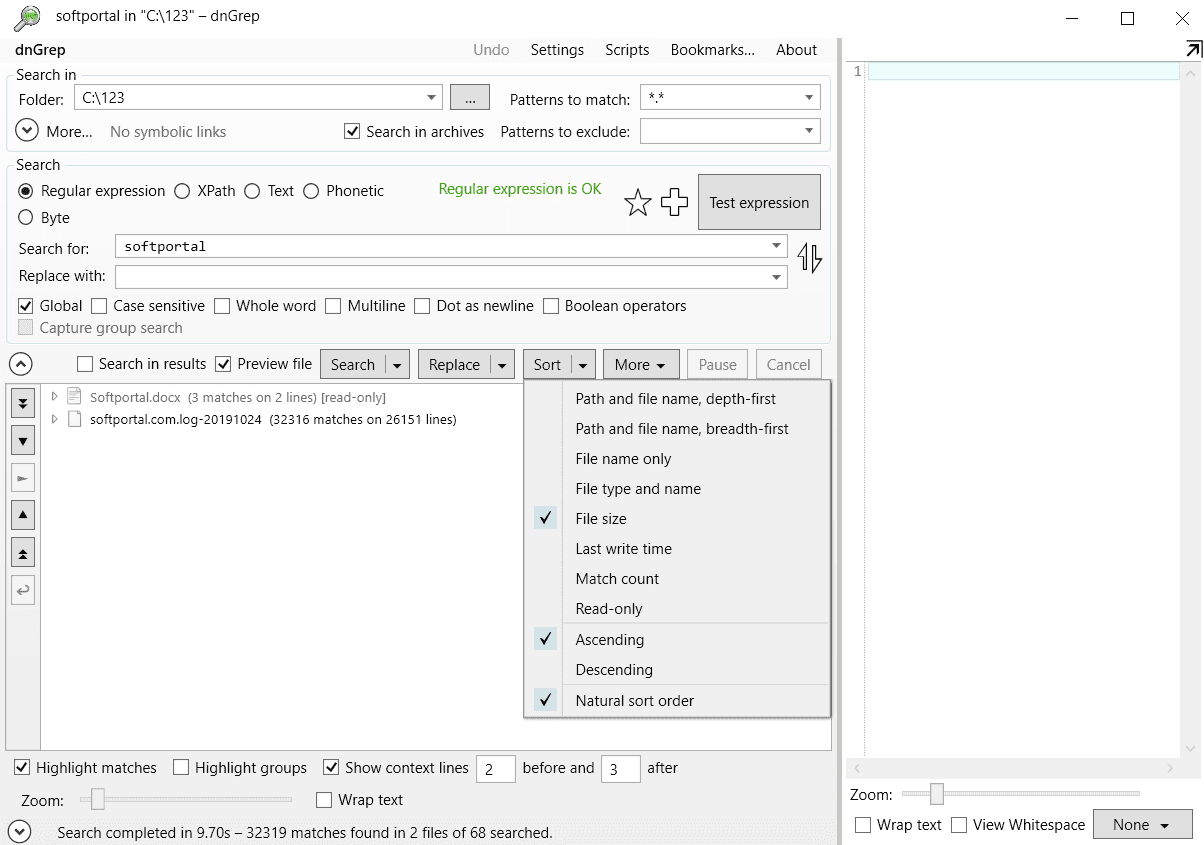Click the folder browse ellipsis button
The width and height of the screenshot is (1204, 845).
point(469,98)
